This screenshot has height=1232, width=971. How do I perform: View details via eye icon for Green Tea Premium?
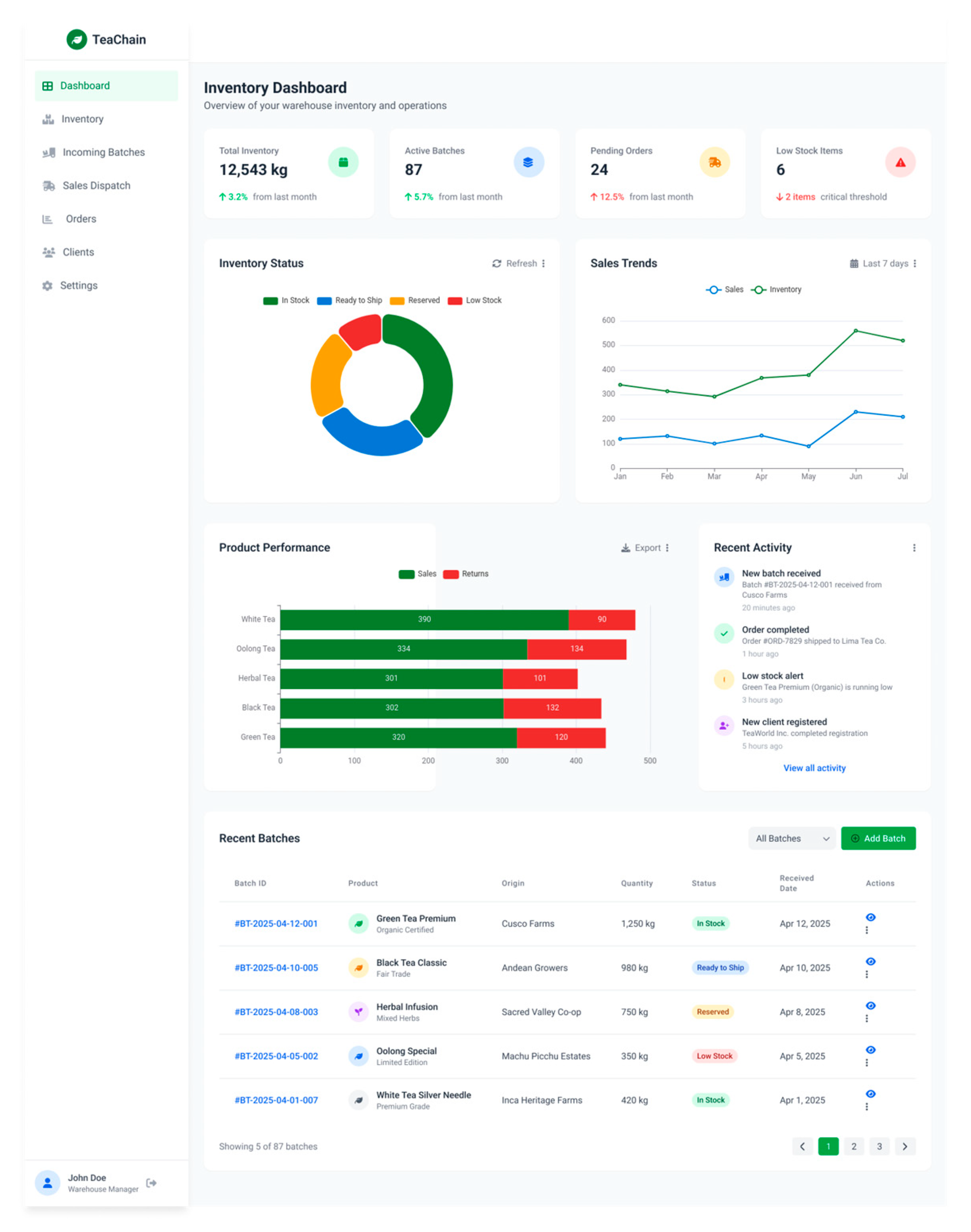point(870,917)
